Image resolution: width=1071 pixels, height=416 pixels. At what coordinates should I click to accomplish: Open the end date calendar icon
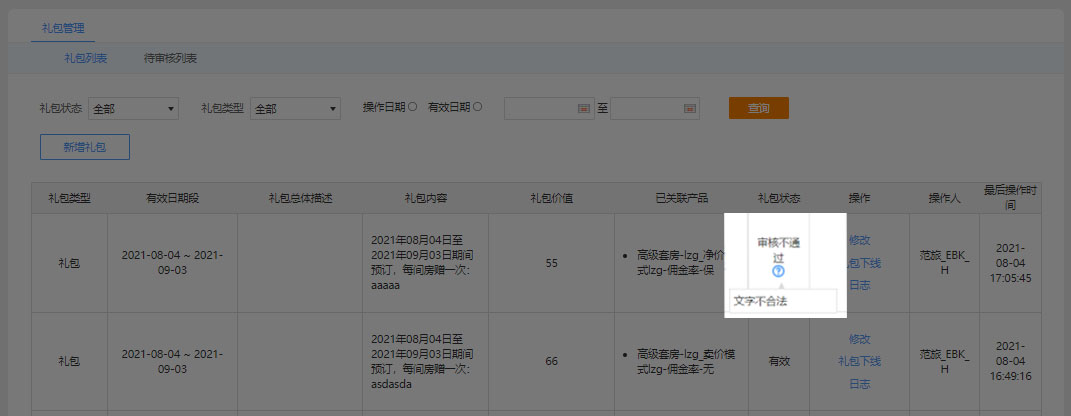(x=689, y=109)
